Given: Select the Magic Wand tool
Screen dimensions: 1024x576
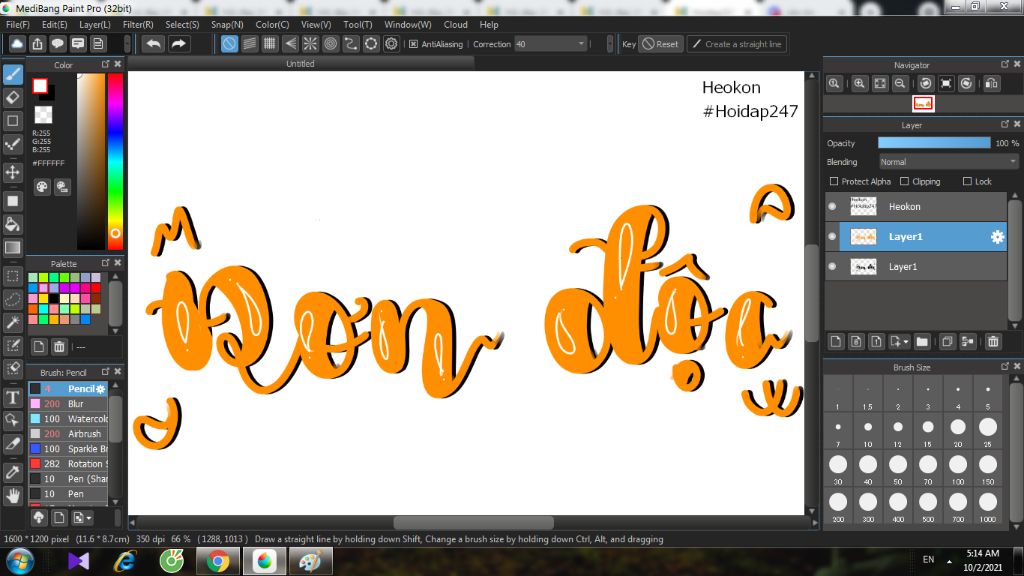Looking at the screenshot, I should coord(13,322).
